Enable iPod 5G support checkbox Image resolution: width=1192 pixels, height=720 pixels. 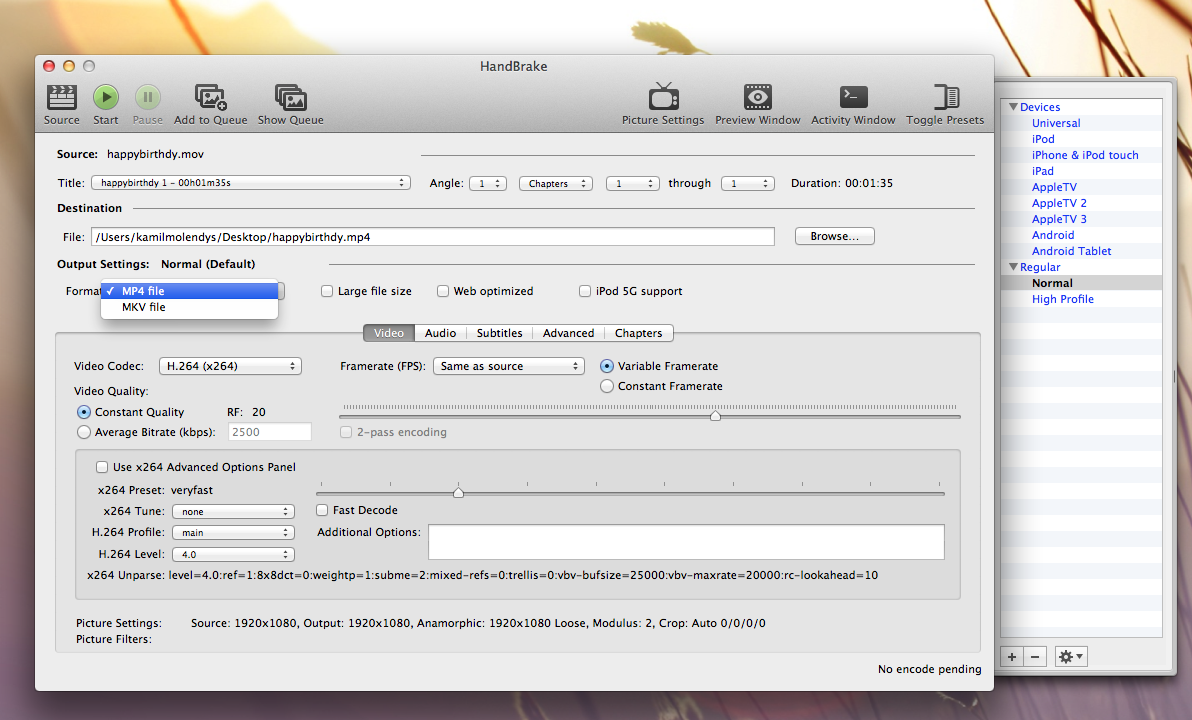click(x=585, y=291)
